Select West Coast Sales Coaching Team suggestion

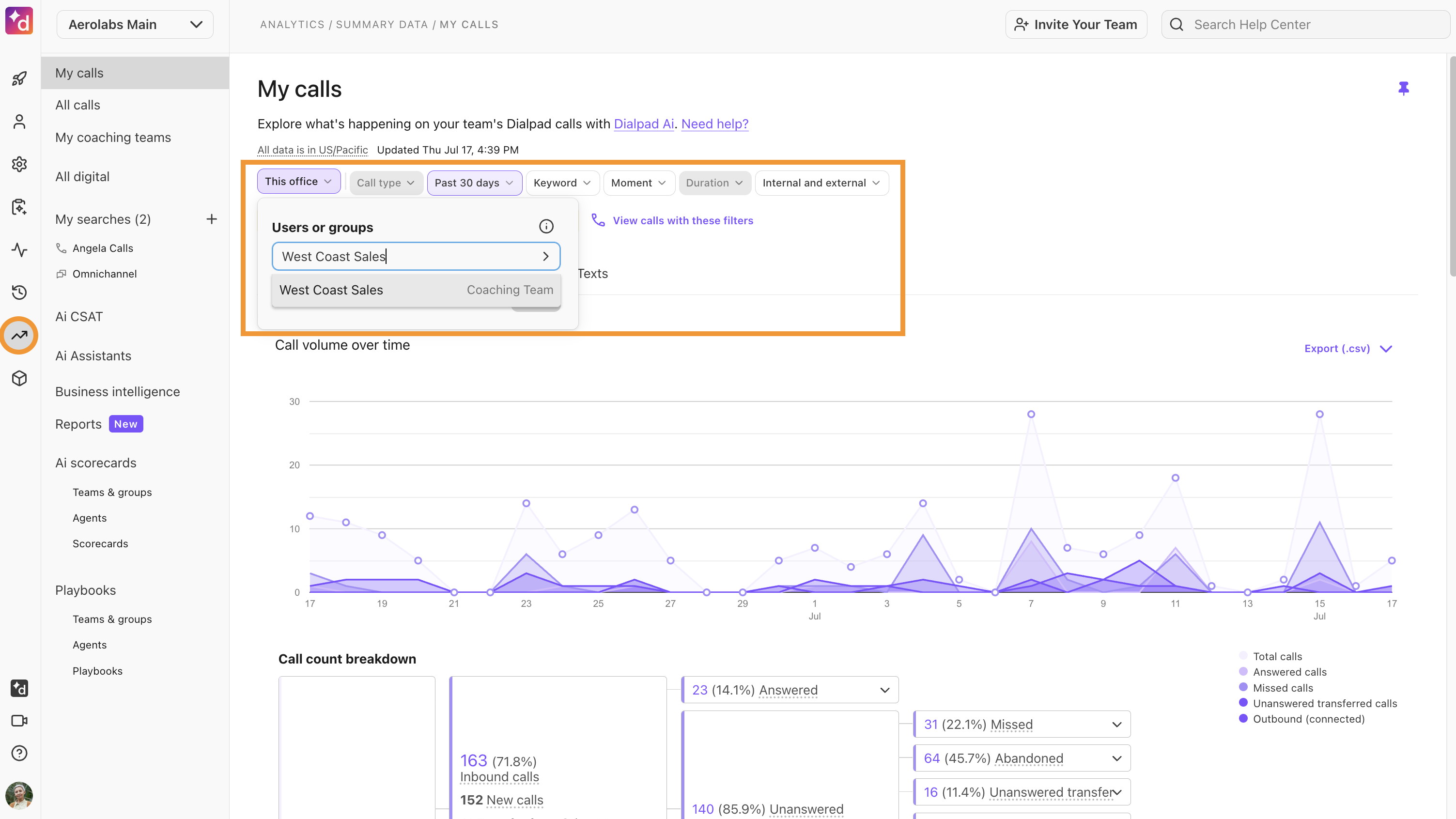(x=416, y=290)
